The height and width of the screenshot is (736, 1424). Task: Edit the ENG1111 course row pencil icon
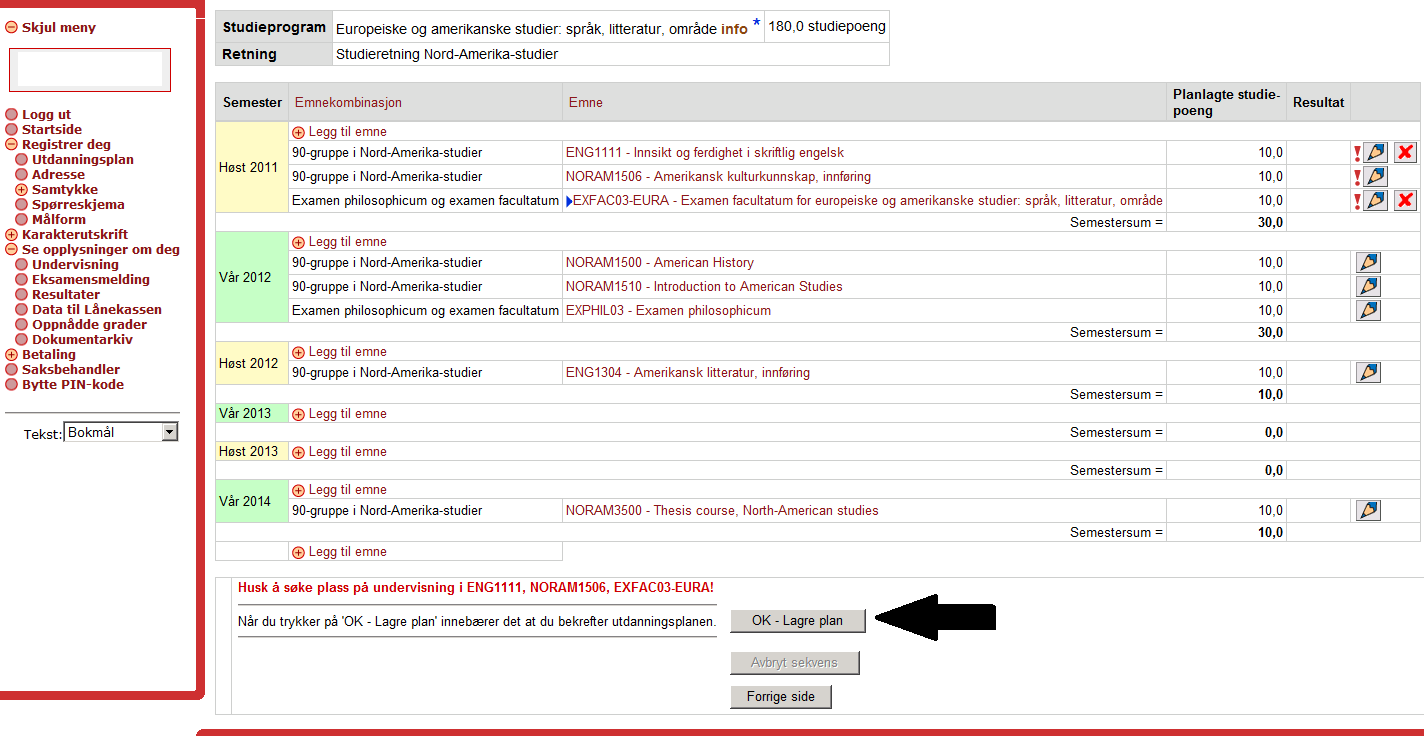[1376, 153]
